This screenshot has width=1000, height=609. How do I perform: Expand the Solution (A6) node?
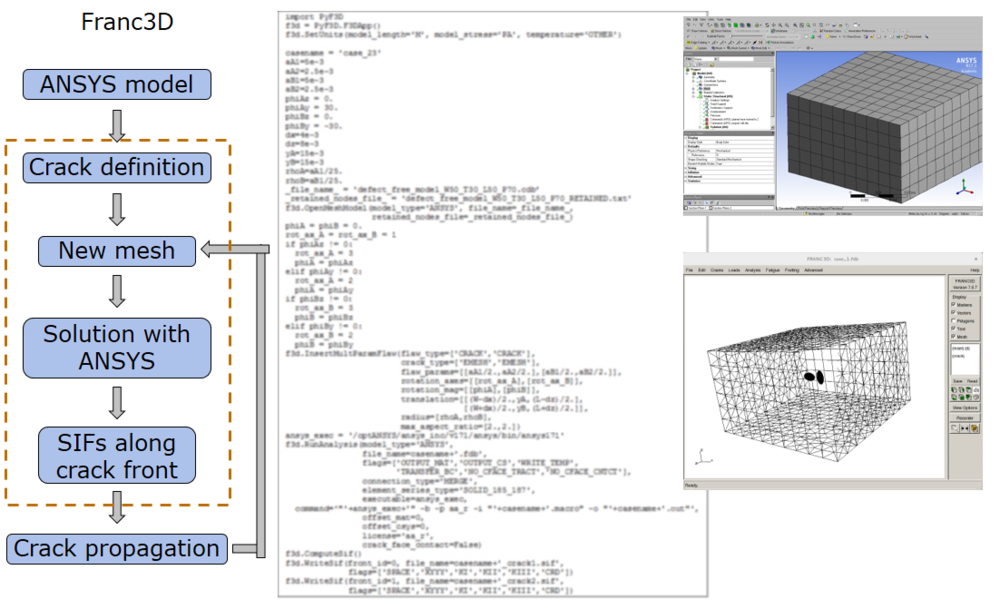point(700,127)
